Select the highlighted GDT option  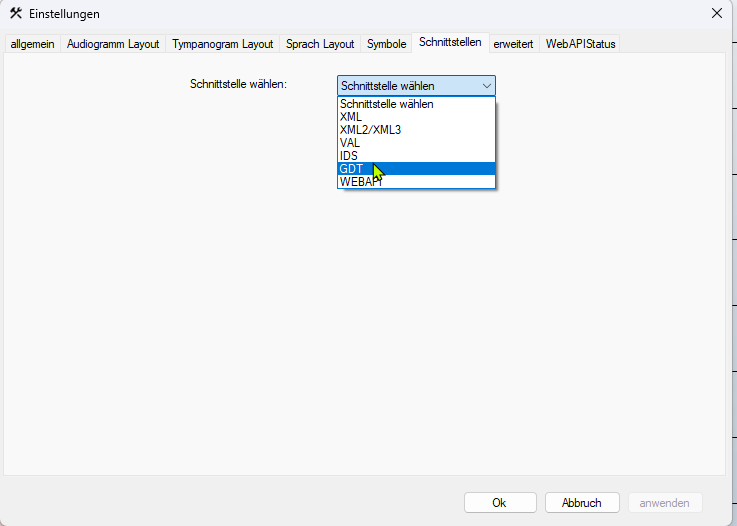coord(352,169)
